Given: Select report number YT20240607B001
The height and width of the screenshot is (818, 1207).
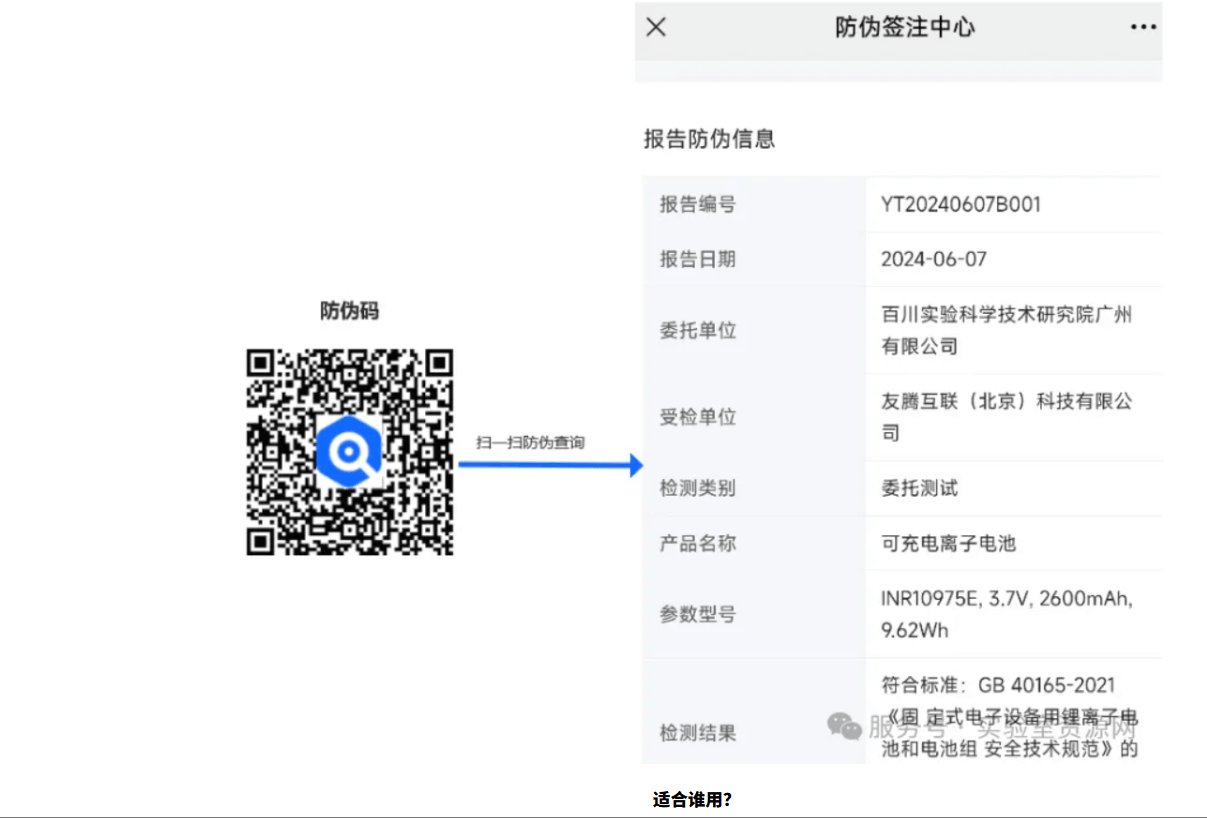Looking at the screenshot, I should click(x=961, y=204).
